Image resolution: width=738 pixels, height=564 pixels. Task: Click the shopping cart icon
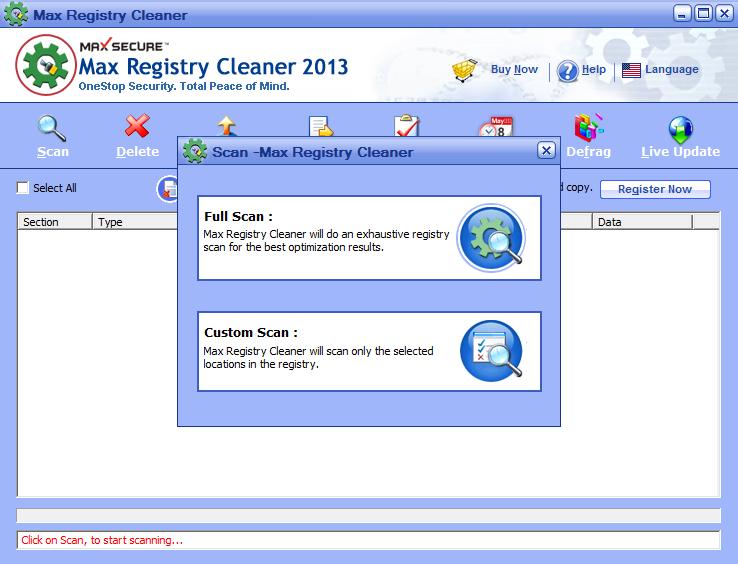465,71
